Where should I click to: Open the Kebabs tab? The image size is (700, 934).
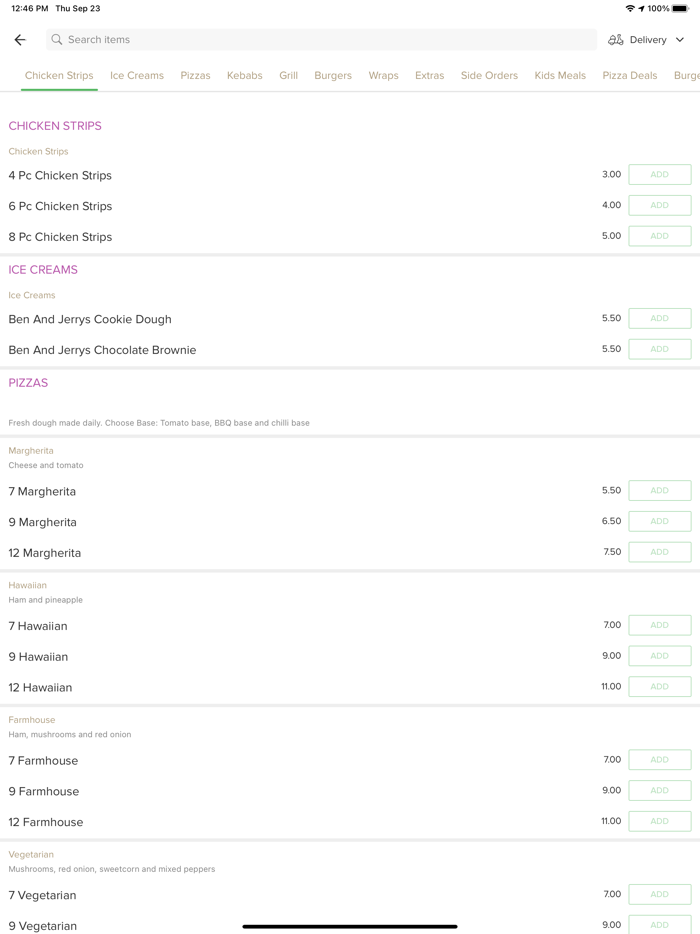coord(245,76)
